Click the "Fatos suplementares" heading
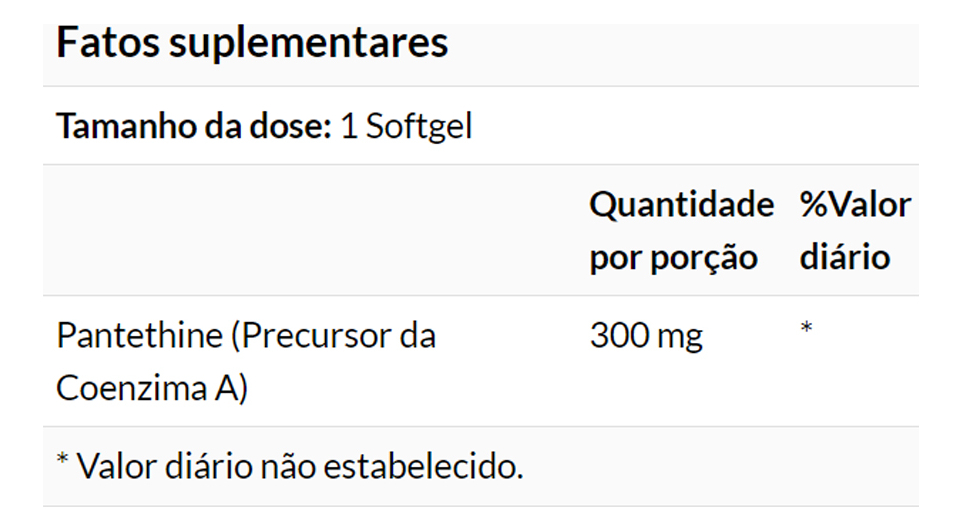The image size is (962, 531). pos(252,44)
